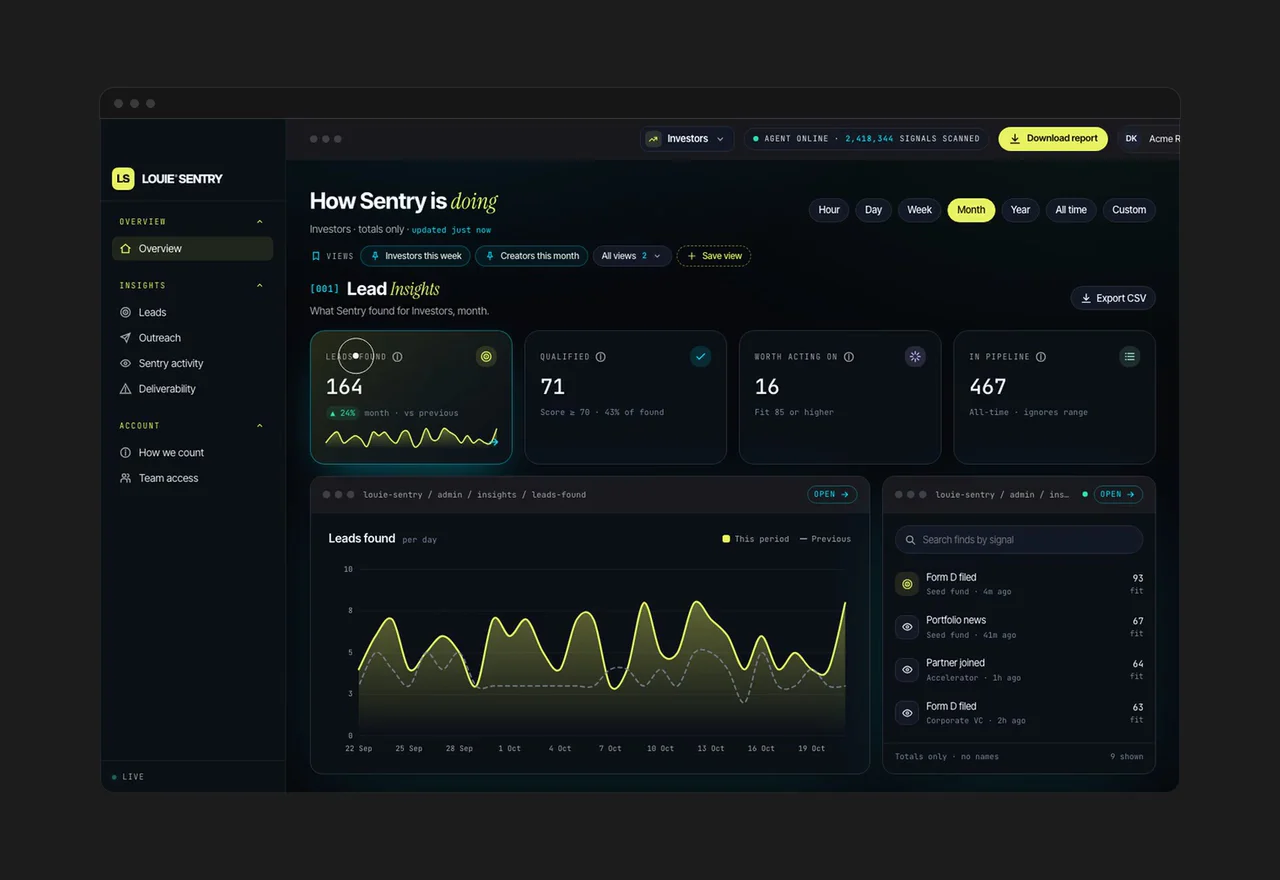Click info icon beside Leads Found label
The width and height of the screenshot is (1280, 880).
(397, 357)
